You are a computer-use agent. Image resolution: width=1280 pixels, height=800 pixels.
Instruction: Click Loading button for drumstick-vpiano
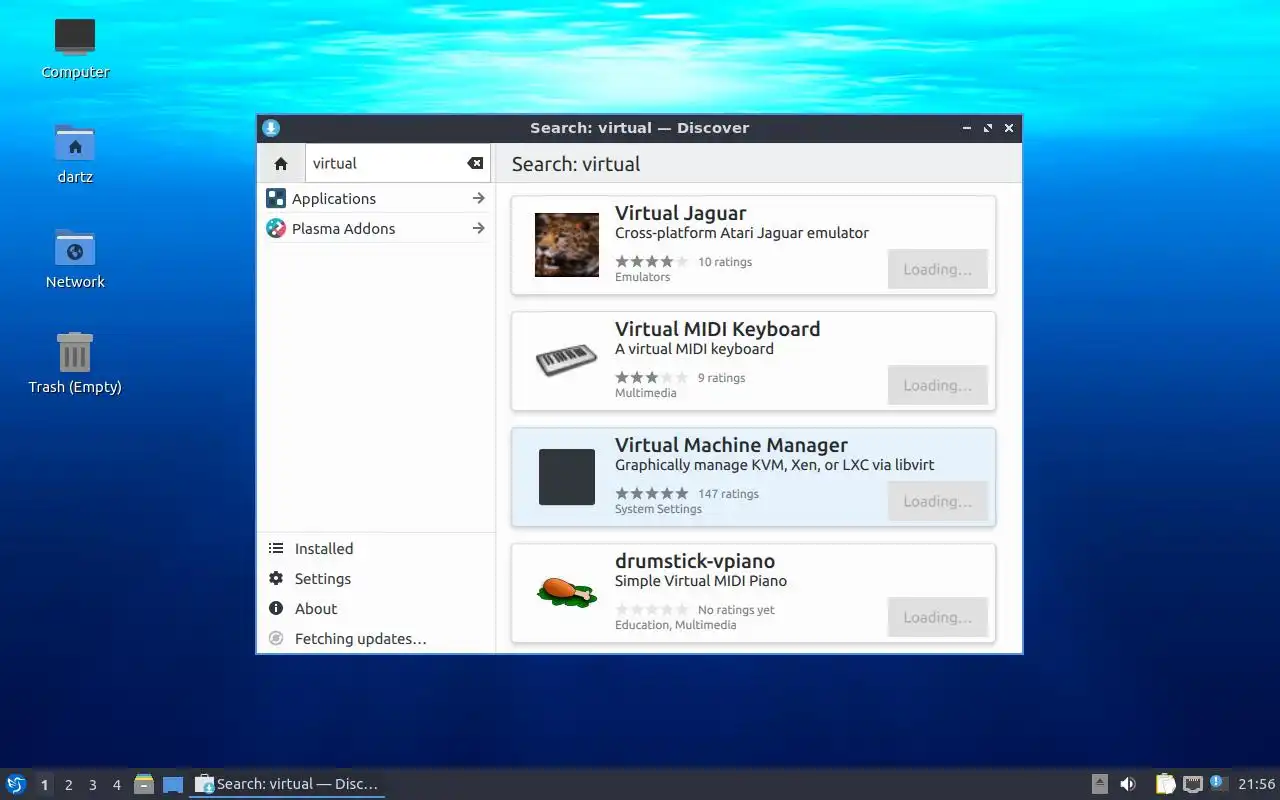click(937, 617)
